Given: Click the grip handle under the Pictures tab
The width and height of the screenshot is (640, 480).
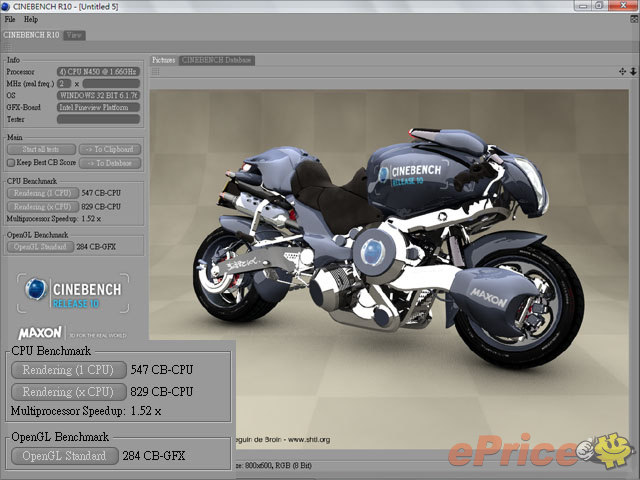Looking at the screenshot, I should click(x=155, y=72).
